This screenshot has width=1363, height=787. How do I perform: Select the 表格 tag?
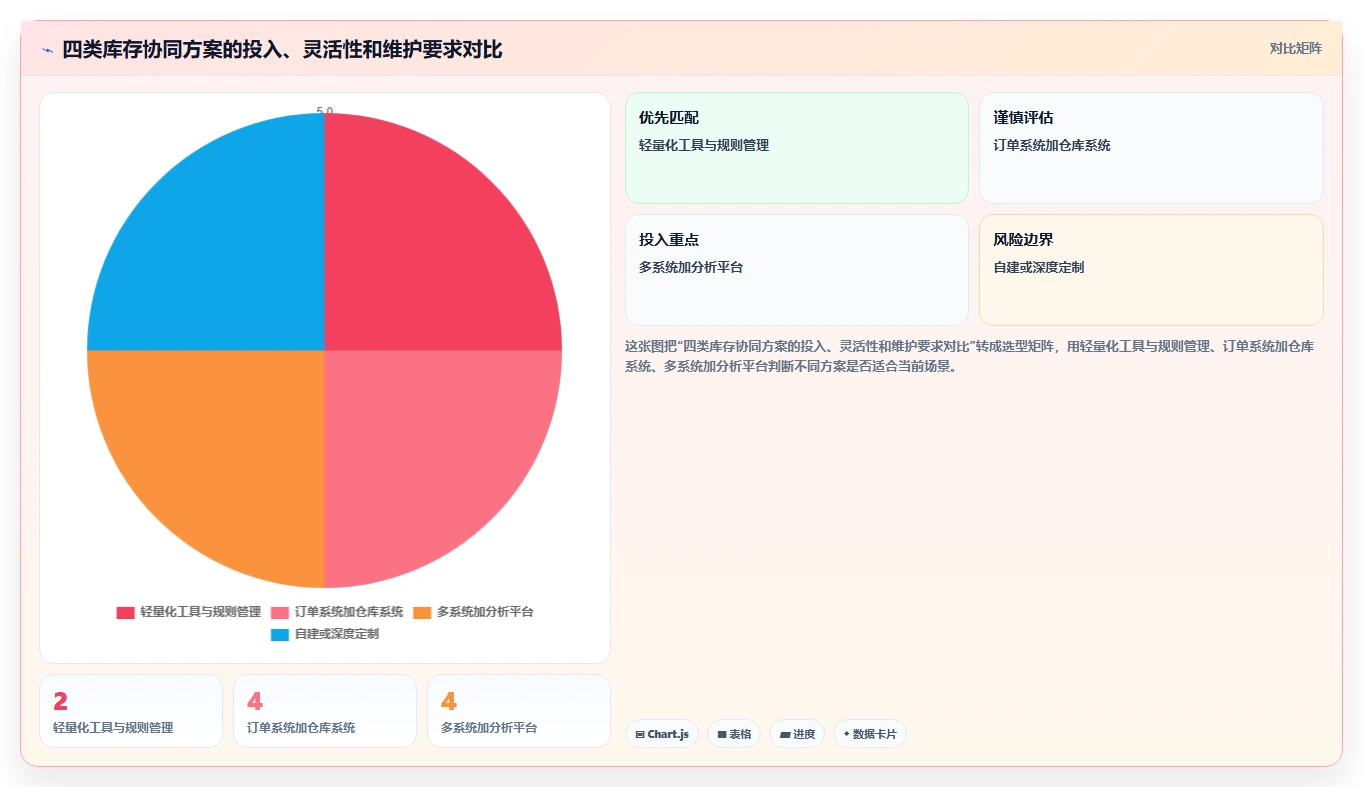tap(734, 734)
